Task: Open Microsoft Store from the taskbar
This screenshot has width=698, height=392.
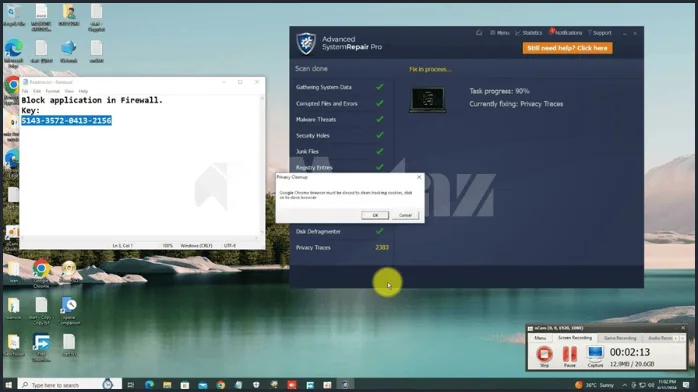Action: (x=185, y=385)
